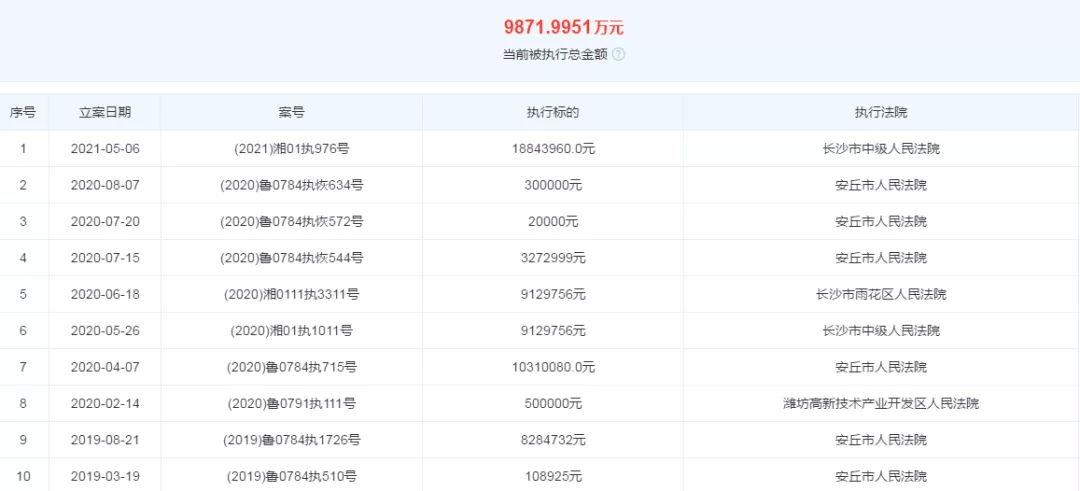The width and height of the screenshot is (1080, 491).
Task: Select case number (2020)鲁0784执恢634号
Action: coord(291,185)
